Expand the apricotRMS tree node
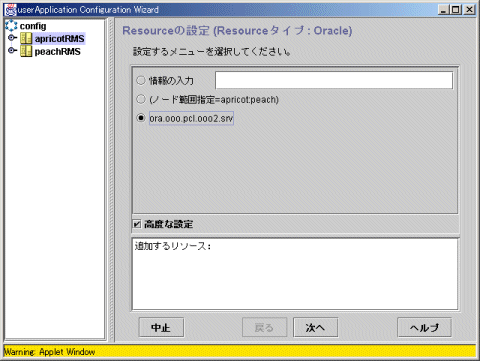 12,38
